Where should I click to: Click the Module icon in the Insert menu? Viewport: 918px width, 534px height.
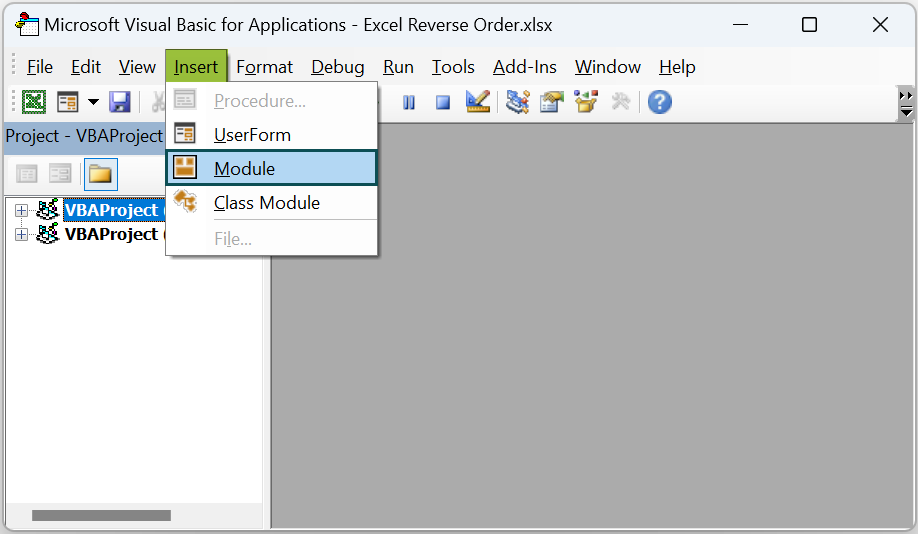click(185, 167)
